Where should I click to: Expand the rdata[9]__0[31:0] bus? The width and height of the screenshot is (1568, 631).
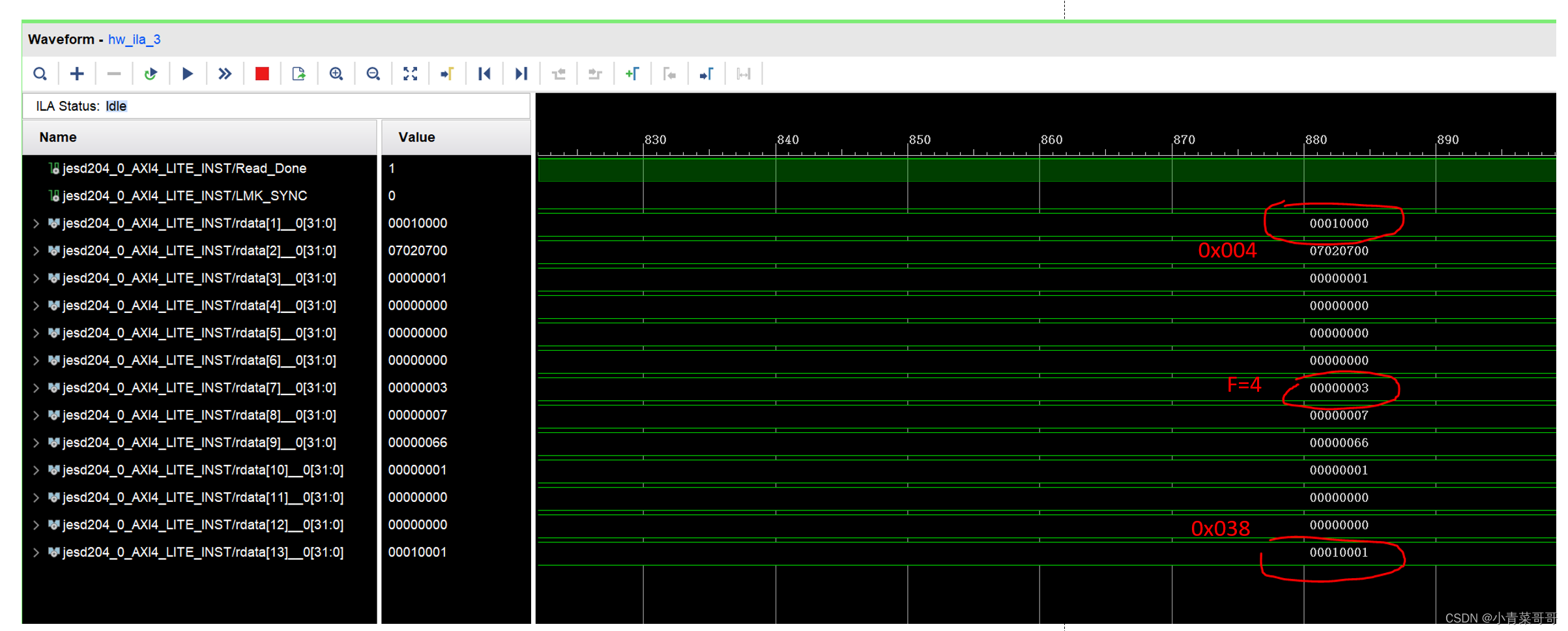[36, 443]
